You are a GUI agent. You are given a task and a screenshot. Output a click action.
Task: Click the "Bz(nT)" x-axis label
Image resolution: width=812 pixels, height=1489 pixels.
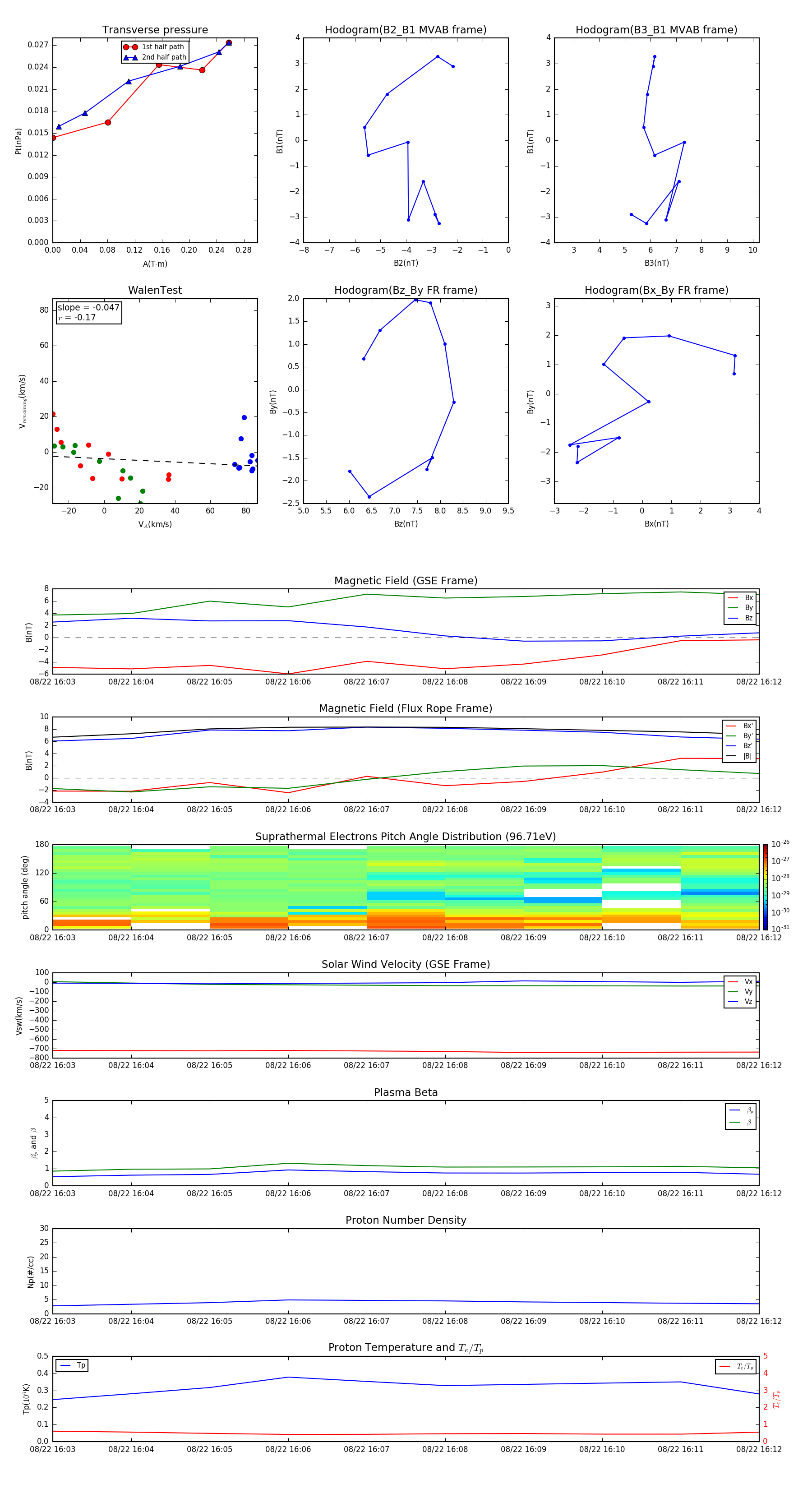pyautogui.click(x=406, y=524)
